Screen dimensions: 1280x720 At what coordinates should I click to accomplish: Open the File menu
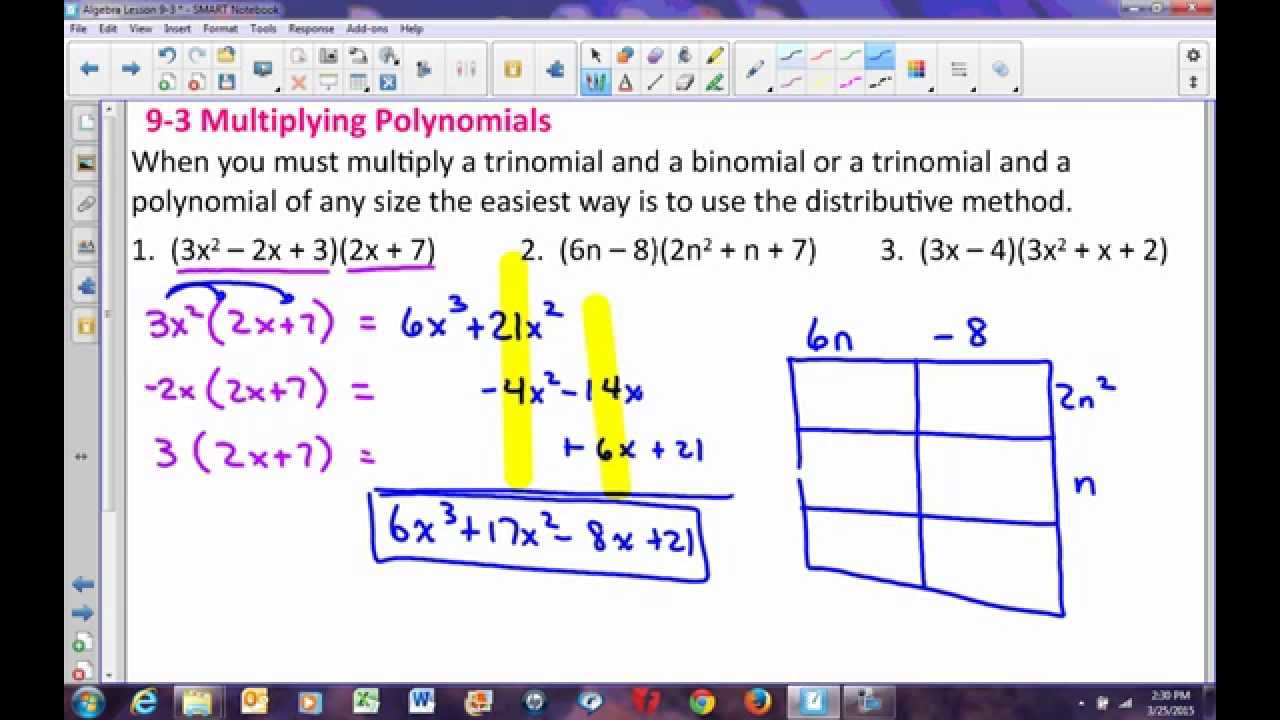point(79,29)
